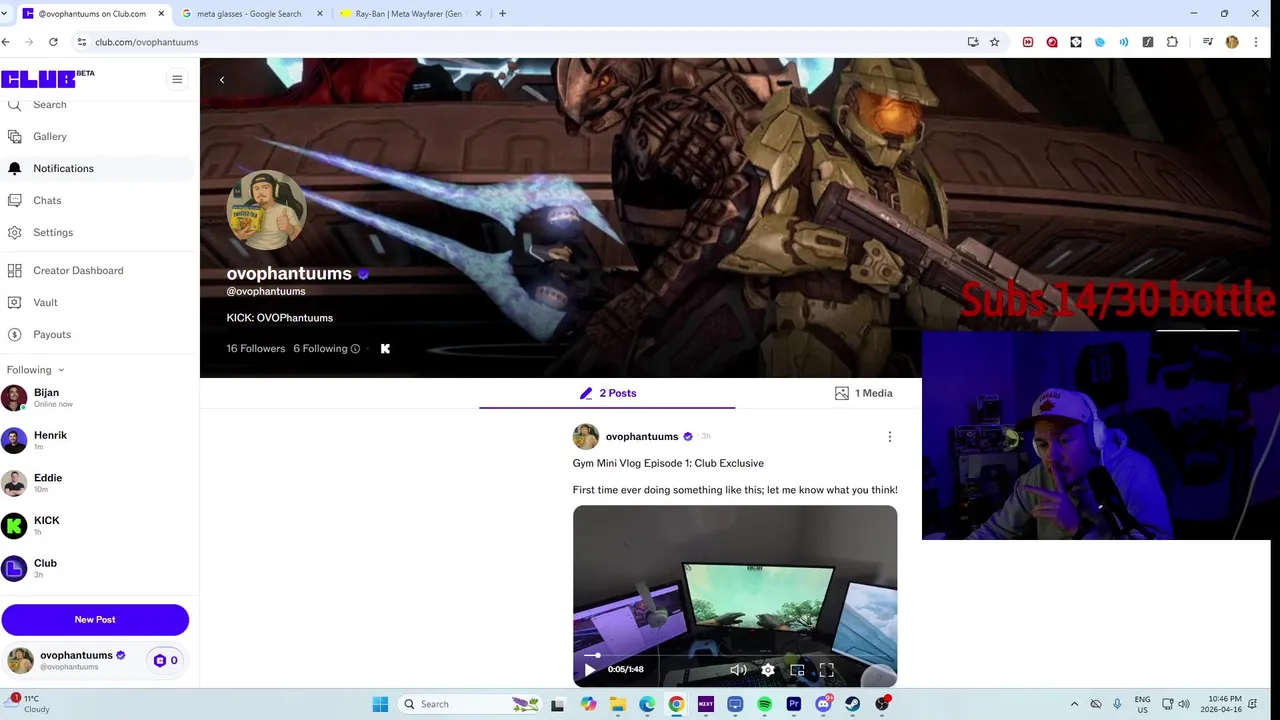Click the 6 Following link
The image size is (1280, 720).
(x=320, y=349)
